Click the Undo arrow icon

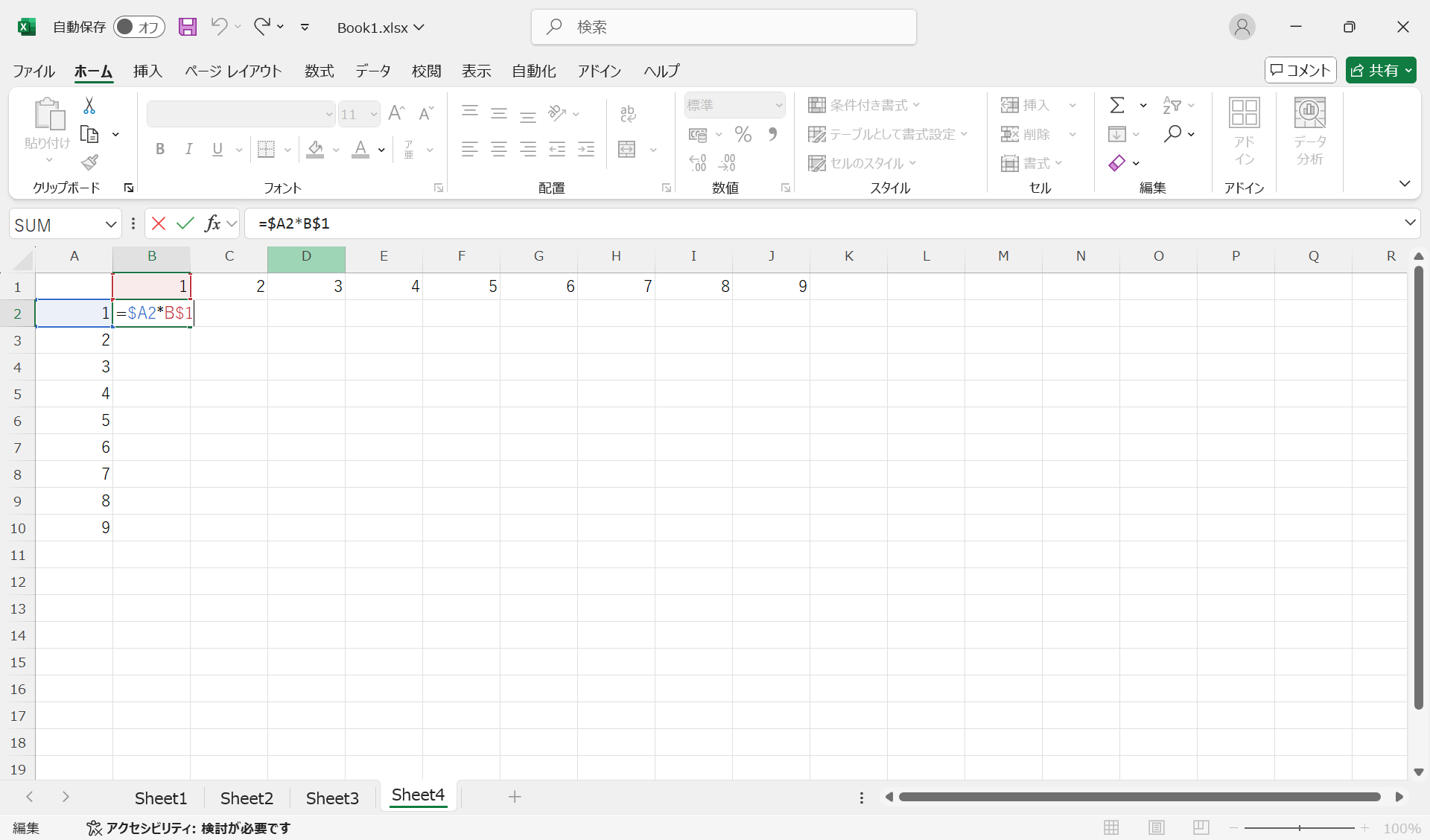218,27
